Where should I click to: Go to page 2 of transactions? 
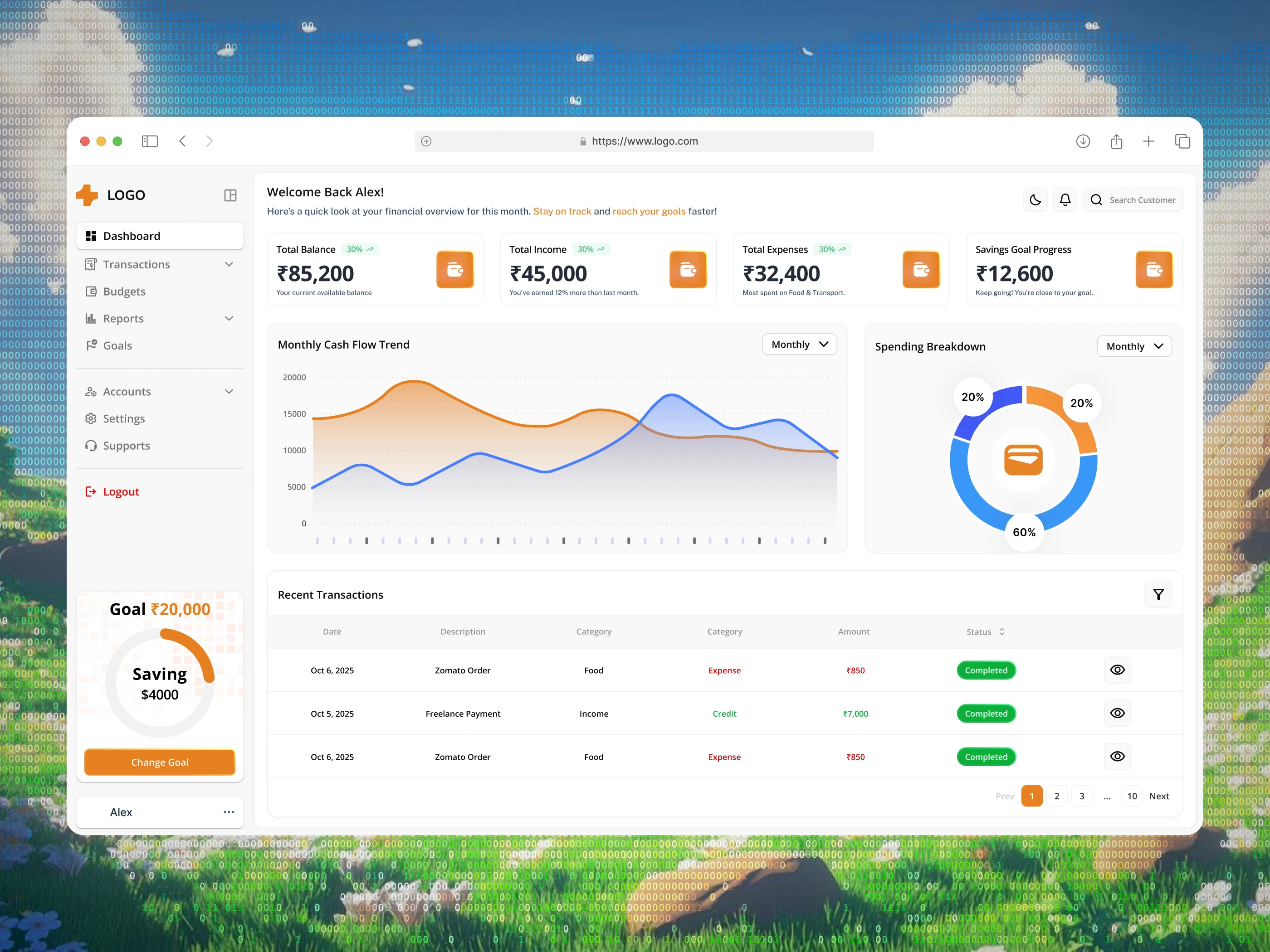point(1056,796)
